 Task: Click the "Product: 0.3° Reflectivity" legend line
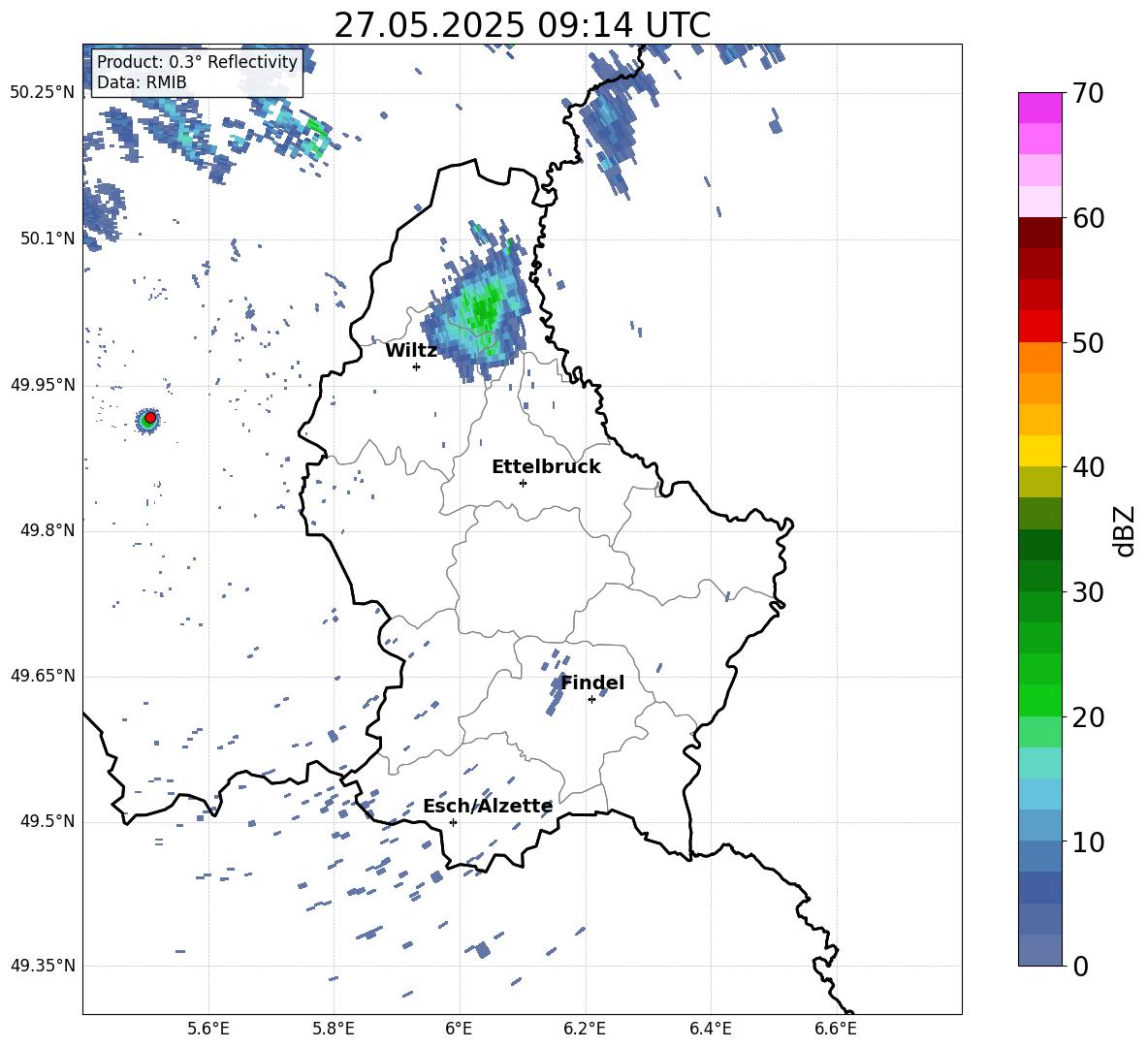coord(197,61)
